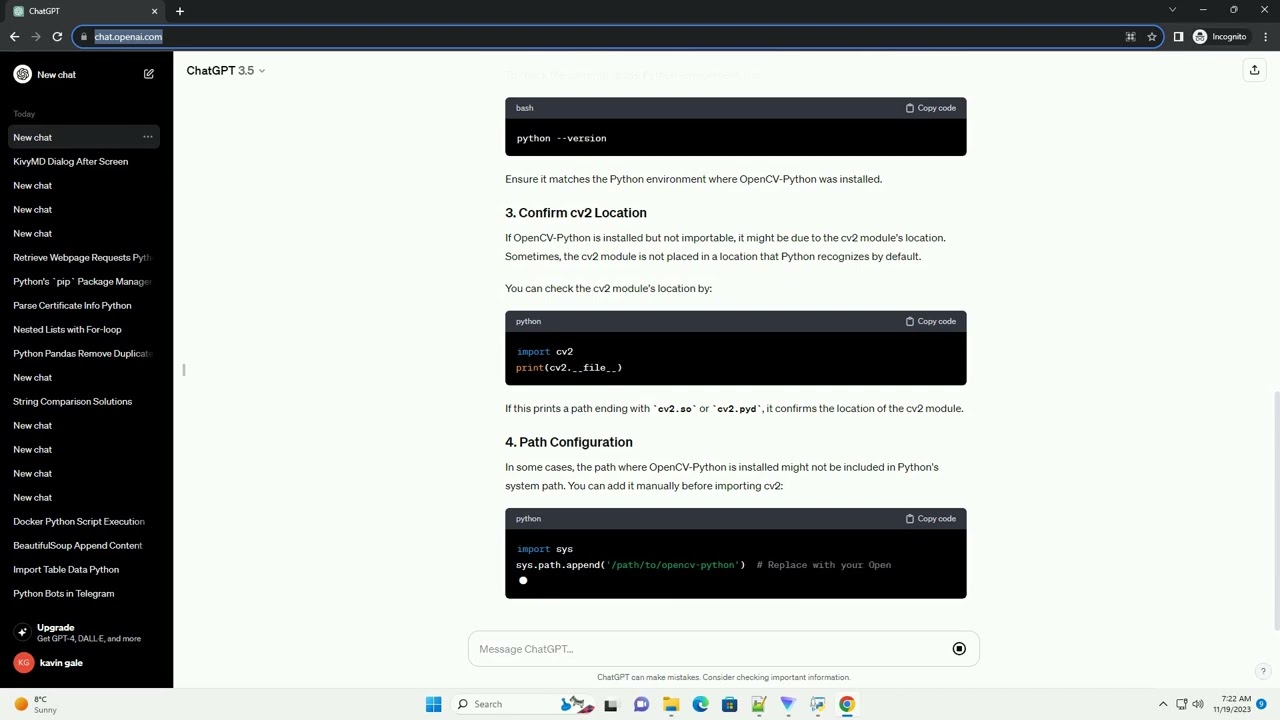Copy code of the sys.path python block

tap(931, 518)
